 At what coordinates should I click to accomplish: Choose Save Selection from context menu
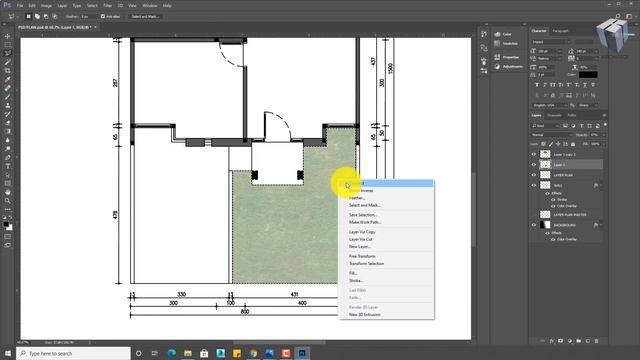pyautogui.click(x=363, y=215)
